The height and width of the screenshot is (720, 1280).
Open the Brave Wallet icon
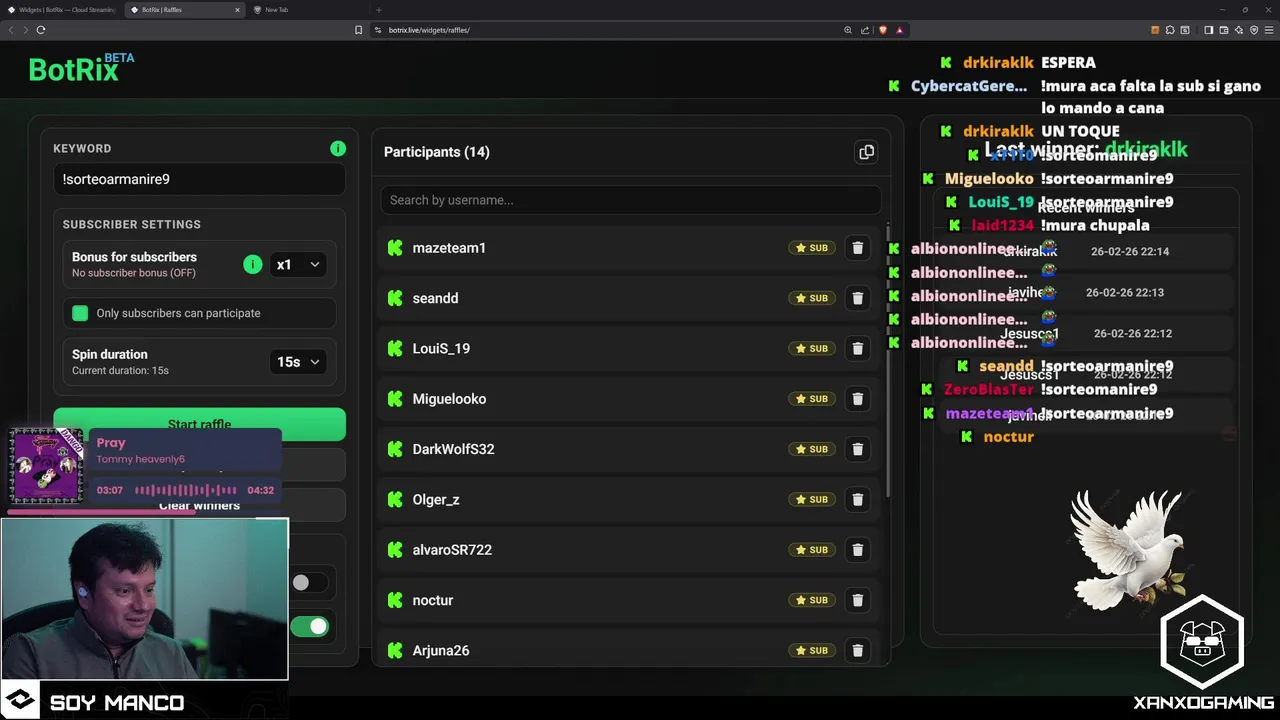point(1224,30)
